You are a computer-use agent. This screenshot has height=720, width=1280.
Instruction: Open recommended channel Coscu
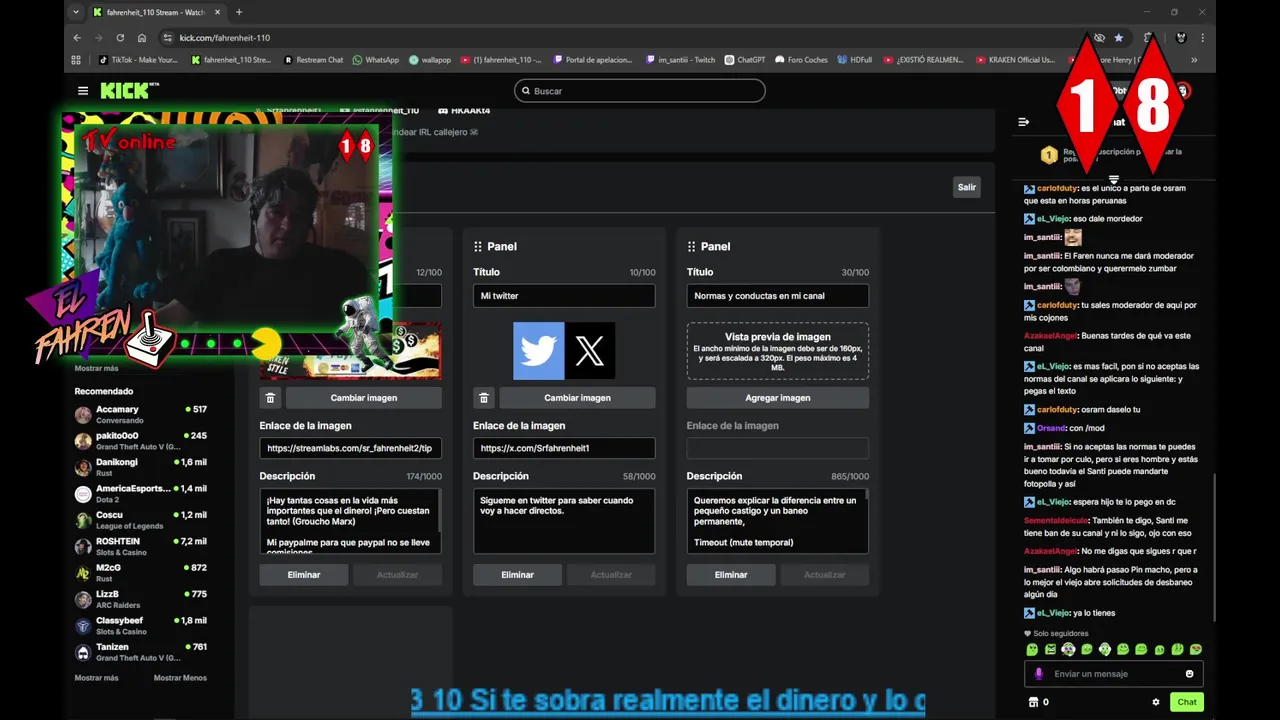(140, 520)
